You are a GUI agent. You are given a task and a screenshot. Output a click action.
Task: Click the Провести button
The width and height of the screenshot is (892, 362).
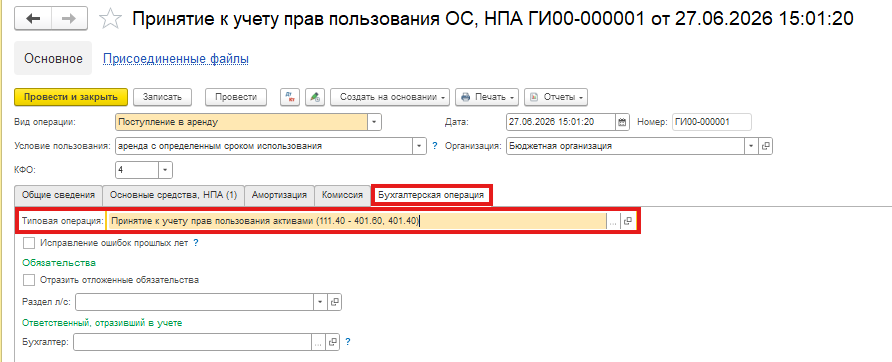tap(236, 97)
